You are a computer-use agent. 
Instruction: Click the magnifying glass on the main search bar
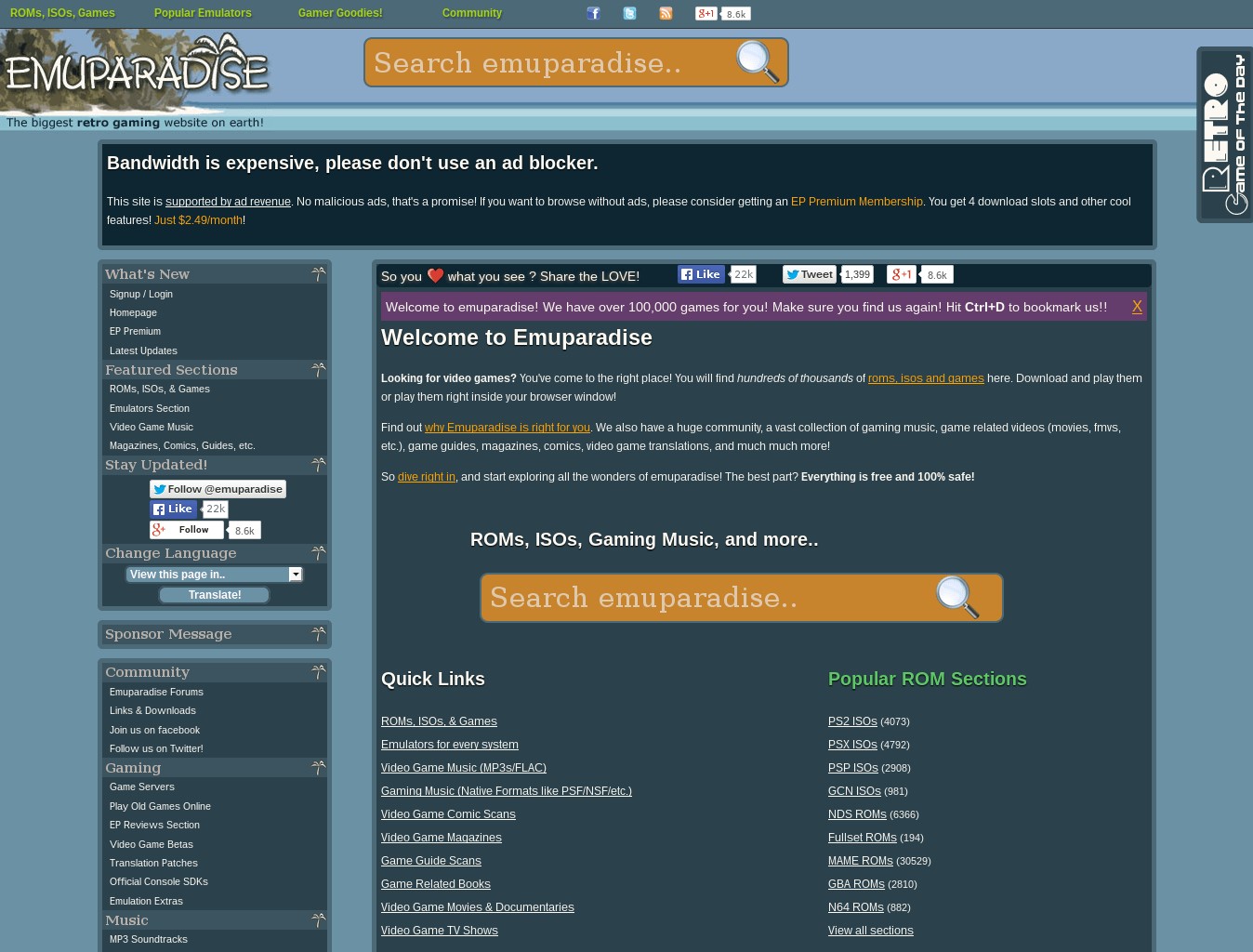click(757, 62)
